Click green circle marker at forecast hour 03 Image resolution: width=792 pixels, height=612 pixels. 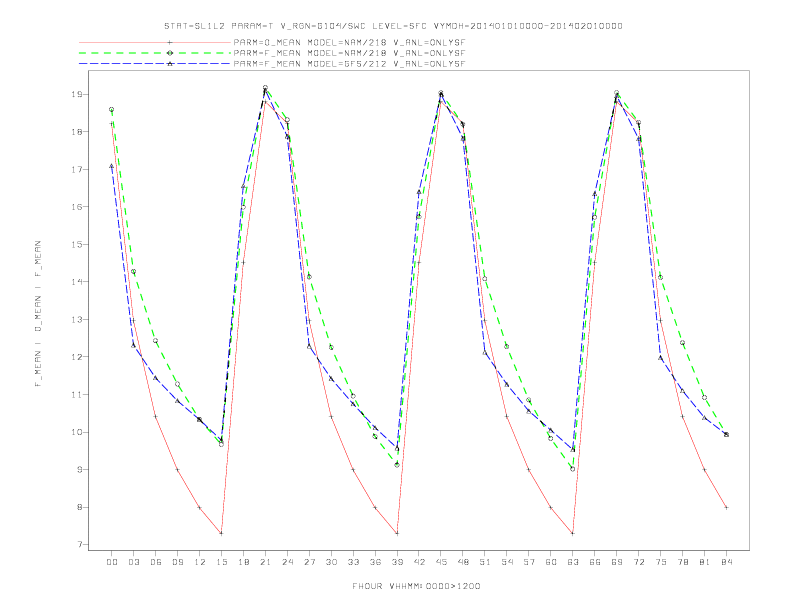click(x=133, y=272)
